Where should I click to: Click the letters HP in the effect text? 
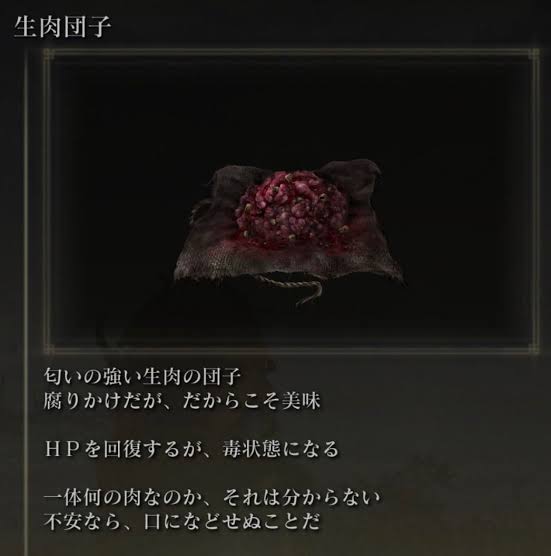(62, 450)
